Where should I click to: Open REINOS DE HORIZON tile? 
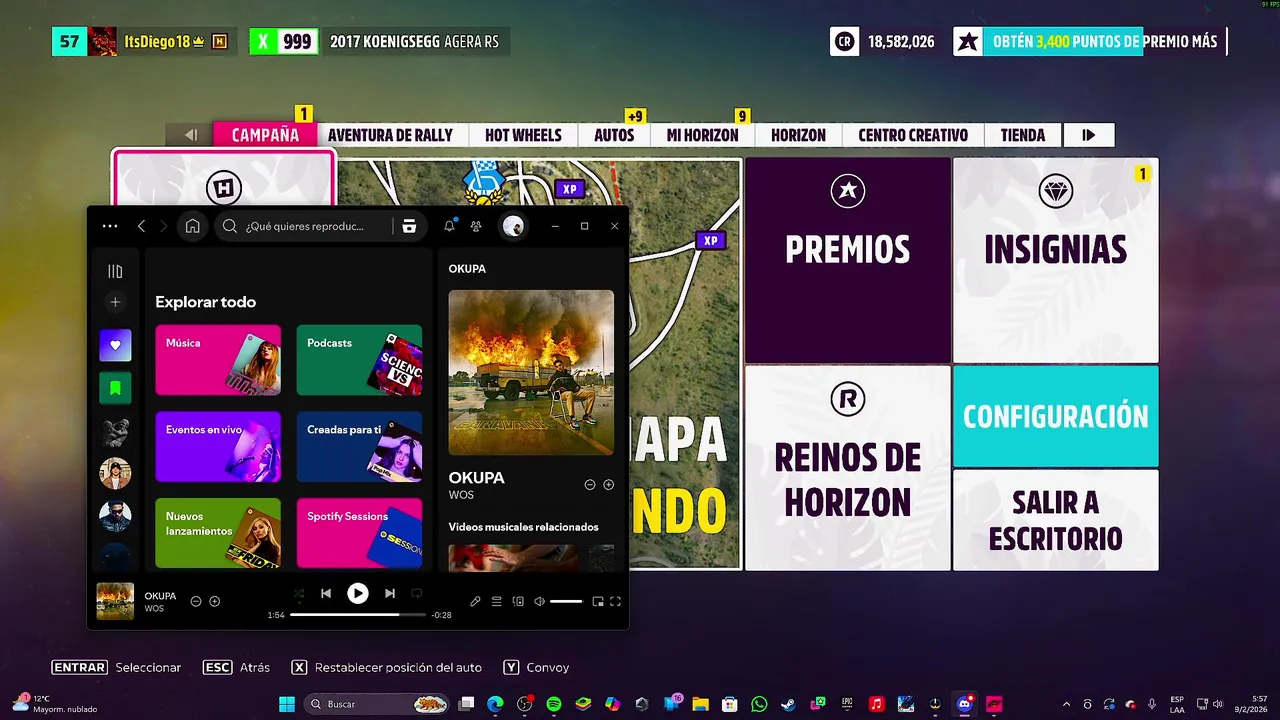pyautogui.click(x=847, y=468)
